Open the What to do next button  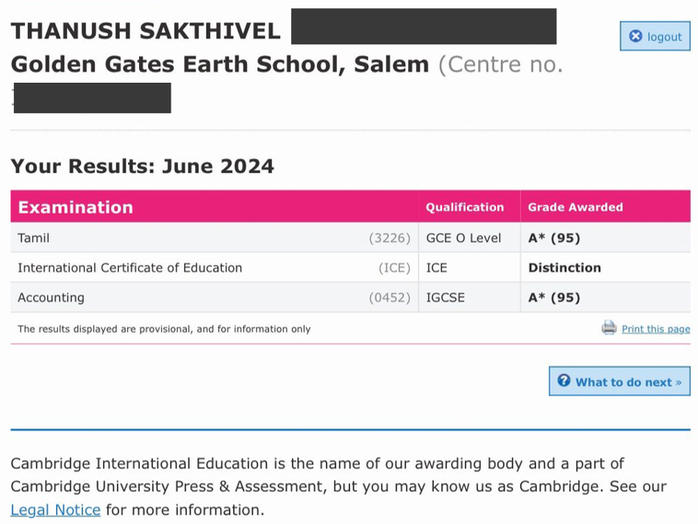[619, 381]
